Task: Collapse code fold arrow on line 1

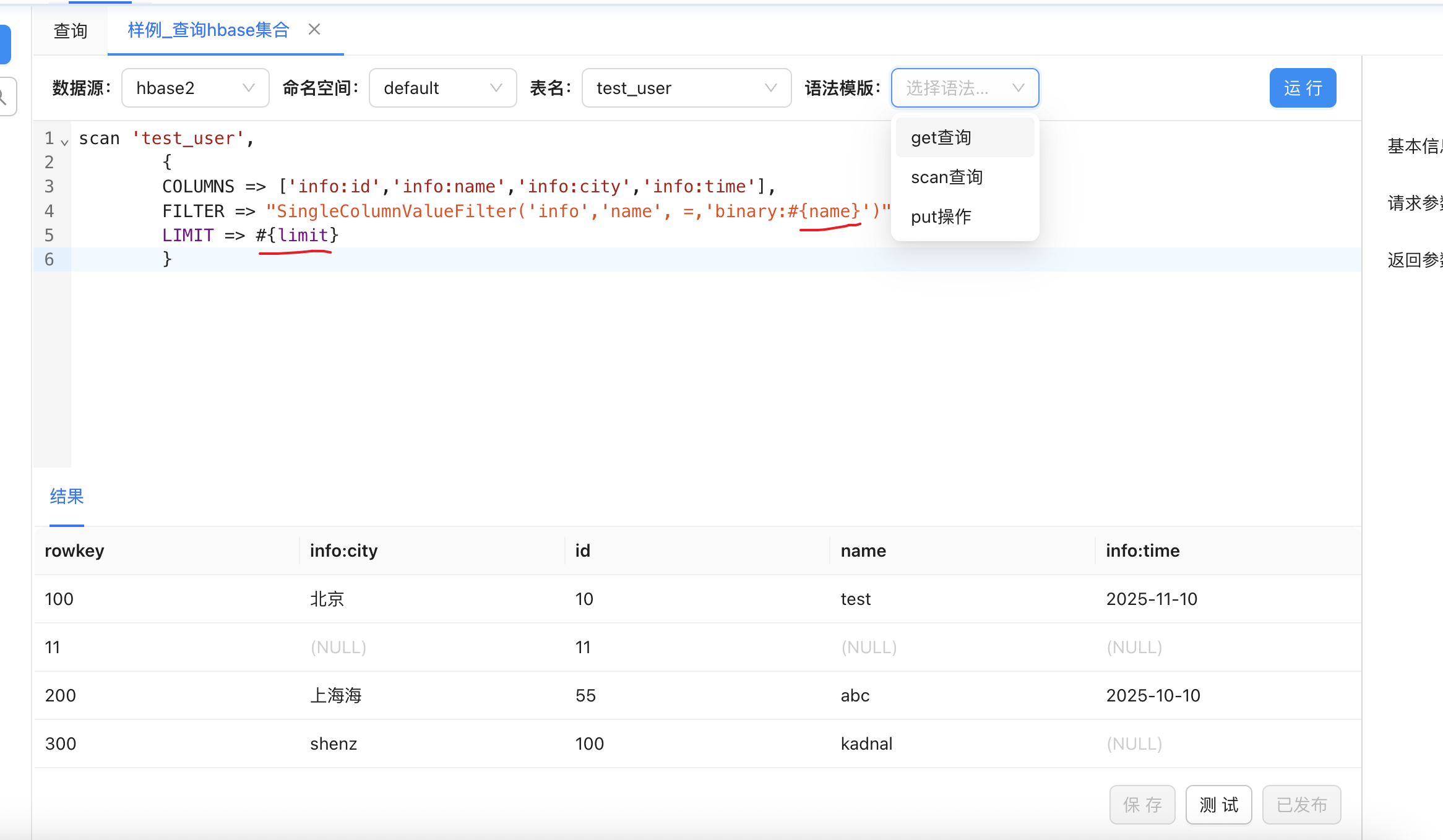Action: tap(64, 142)
